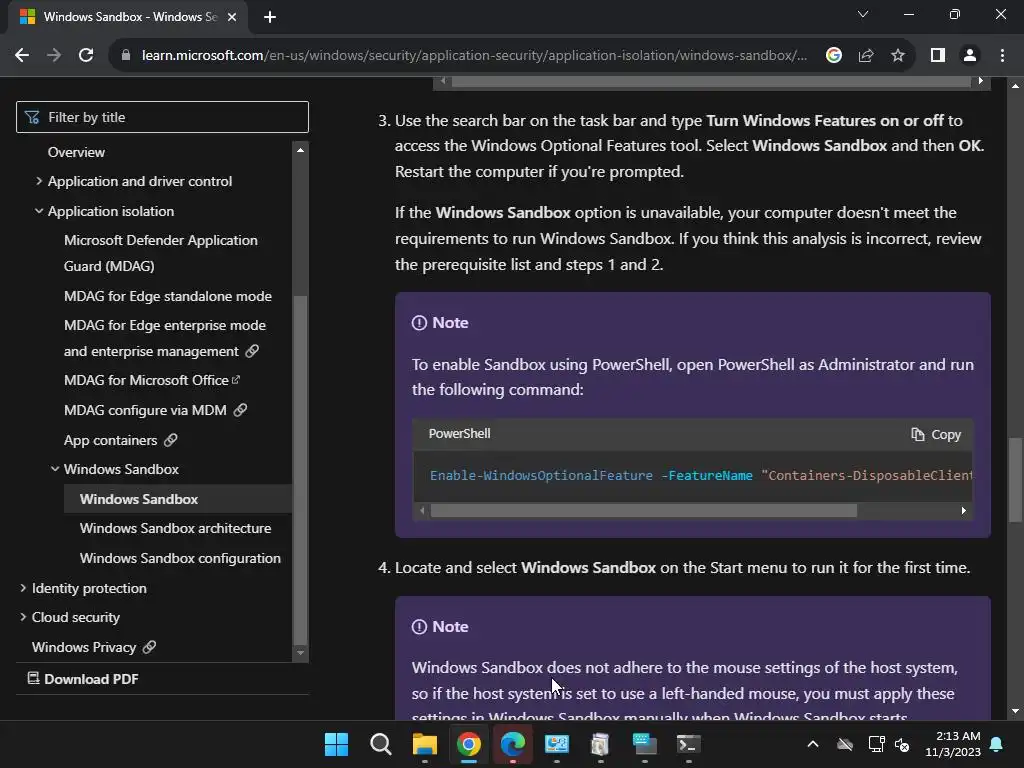Open the Terminal app in taskbar
This screenshot has width=1024, height=768.
pos(688,744)
